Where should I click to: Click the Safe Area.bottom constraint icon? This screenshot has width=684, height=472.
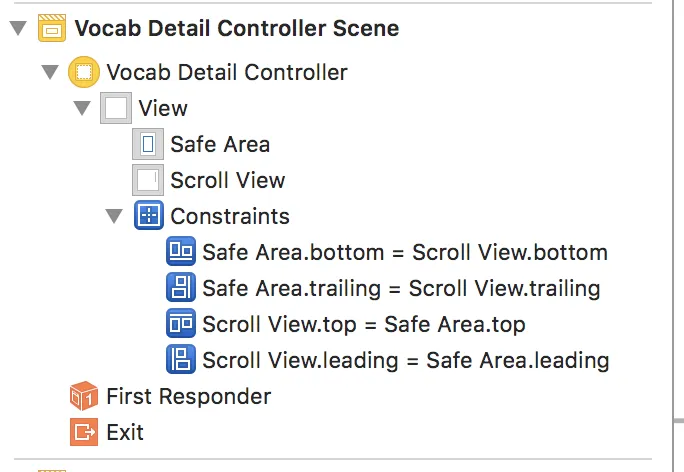[x=180, y=252]
